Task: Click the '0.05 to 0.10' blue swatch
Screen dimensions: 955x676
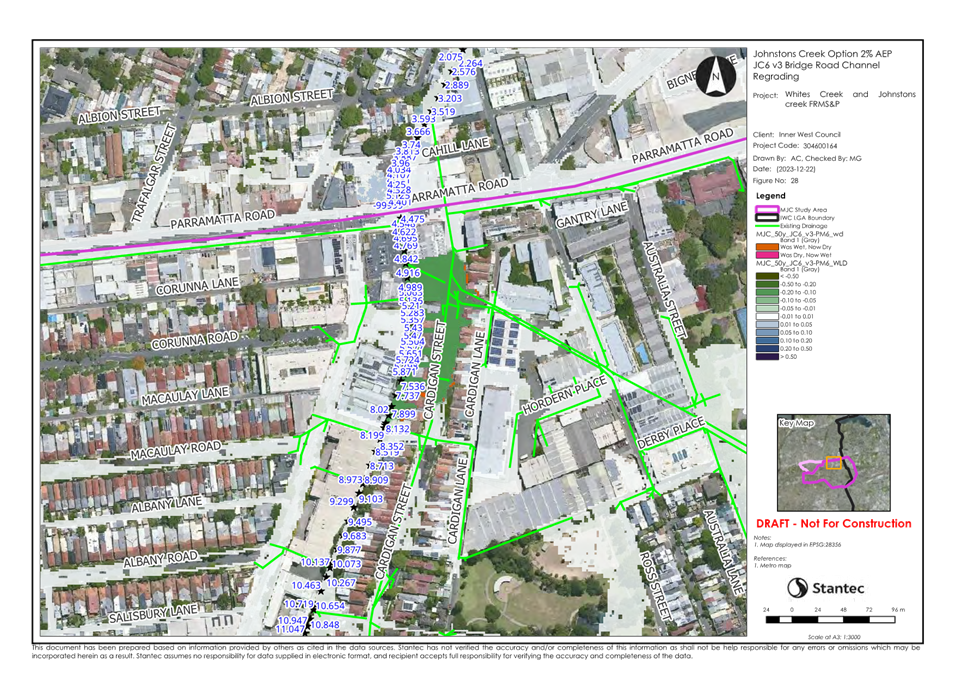Action: coord(767,333)
